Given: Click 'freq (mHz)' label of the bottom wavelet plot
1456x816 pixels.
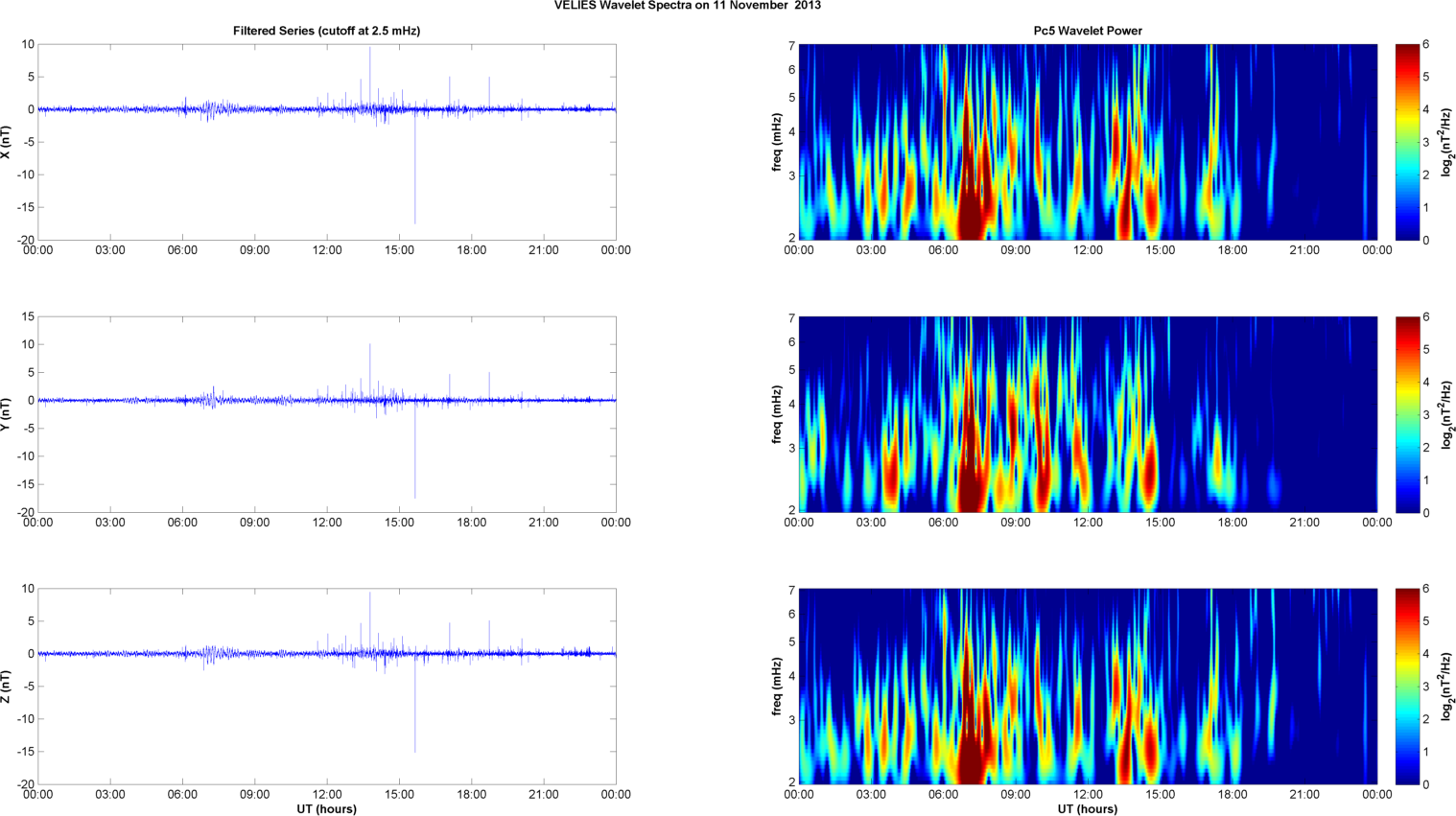Looking at the screenshot, I should pos(777,687).
